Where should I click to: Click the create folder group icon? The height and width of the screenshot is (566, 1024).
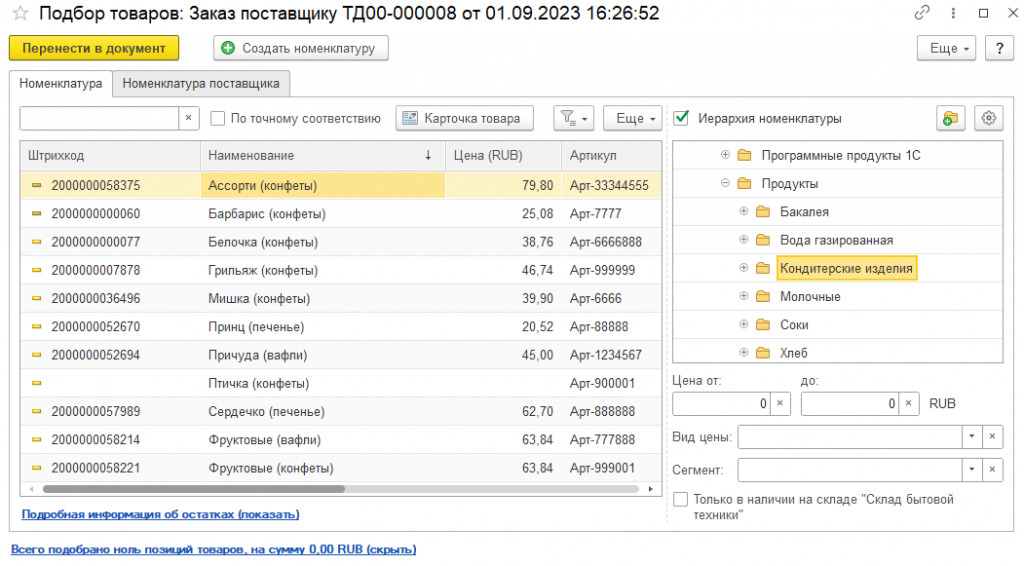950,118
